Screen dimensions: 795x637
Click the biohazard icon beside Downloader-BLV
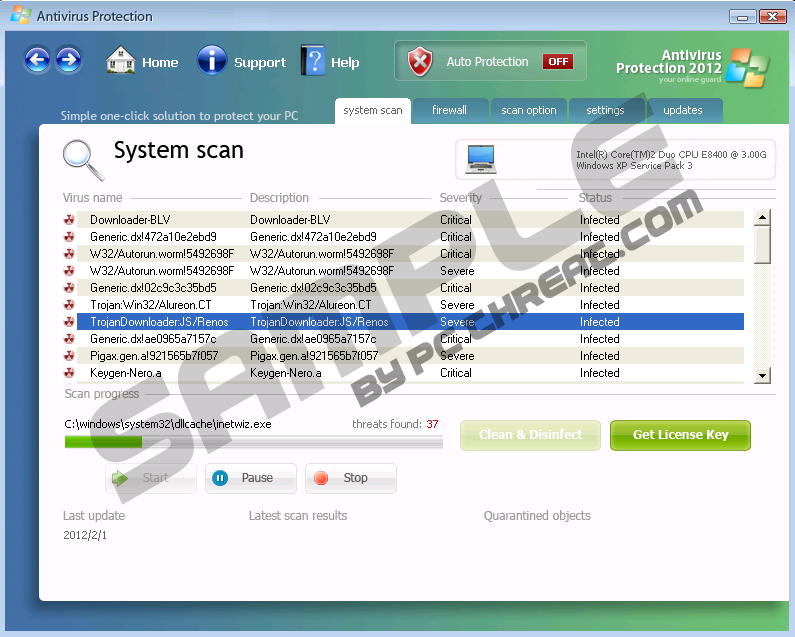pyautogui.click(x=69, y=220)
